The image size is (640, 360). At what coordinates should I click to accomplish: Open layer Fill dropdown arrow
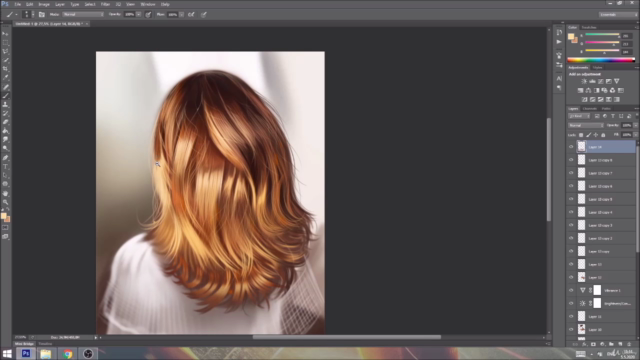[x=636, y=135]
